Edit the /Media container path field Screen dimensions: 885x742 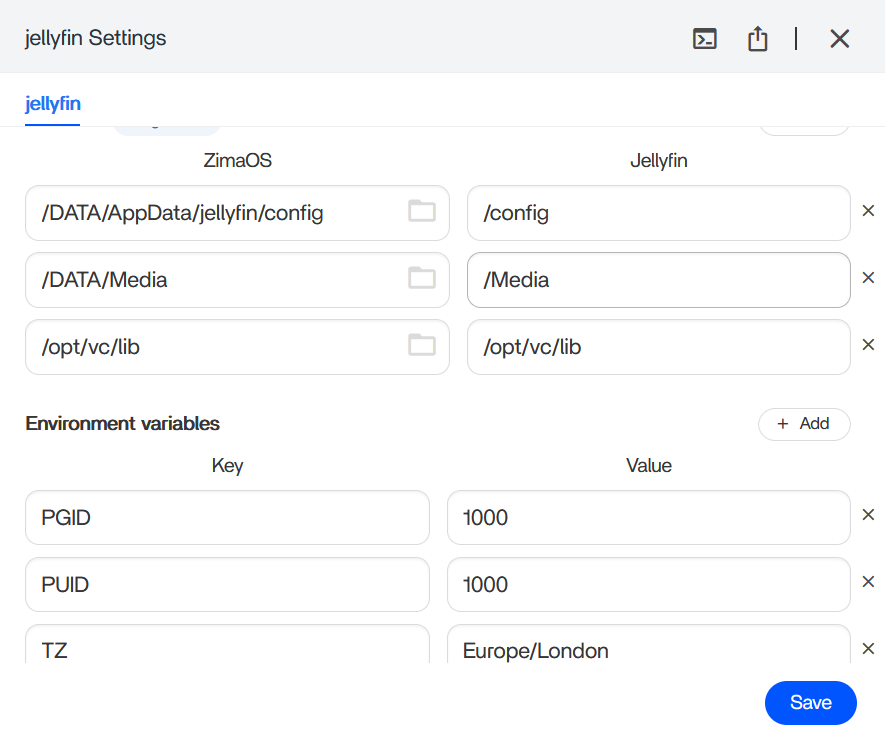(658, 280)
